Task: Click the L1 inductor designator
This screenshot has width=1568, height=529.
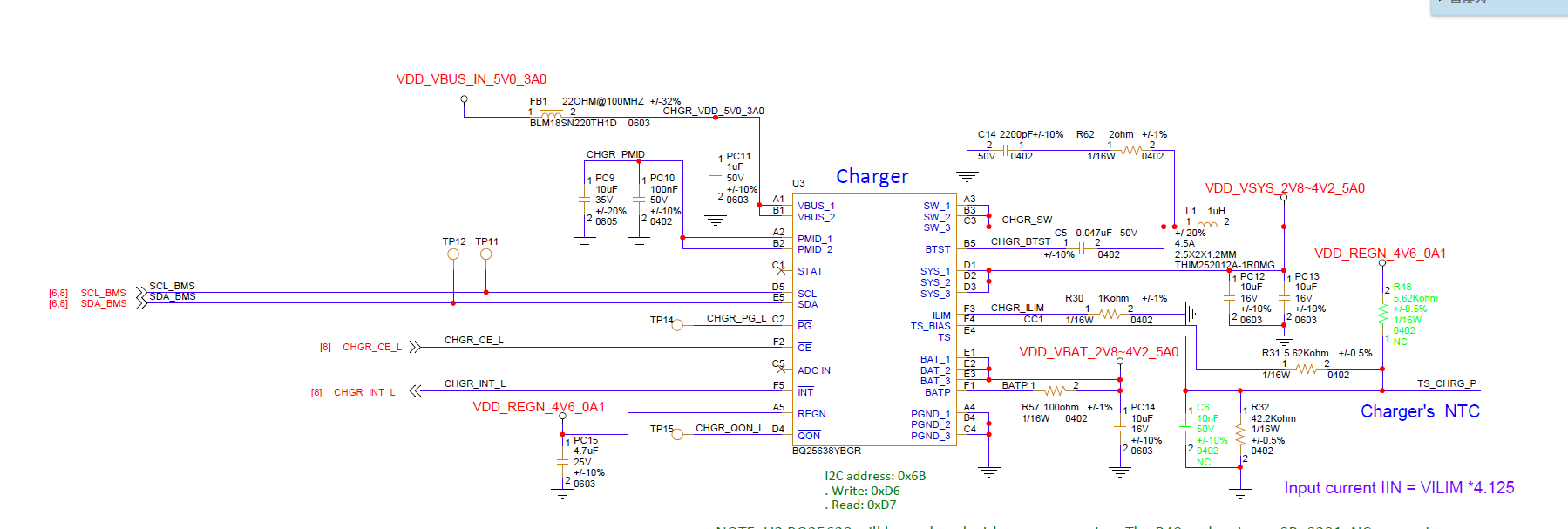Action: [x=1191, y=211]
